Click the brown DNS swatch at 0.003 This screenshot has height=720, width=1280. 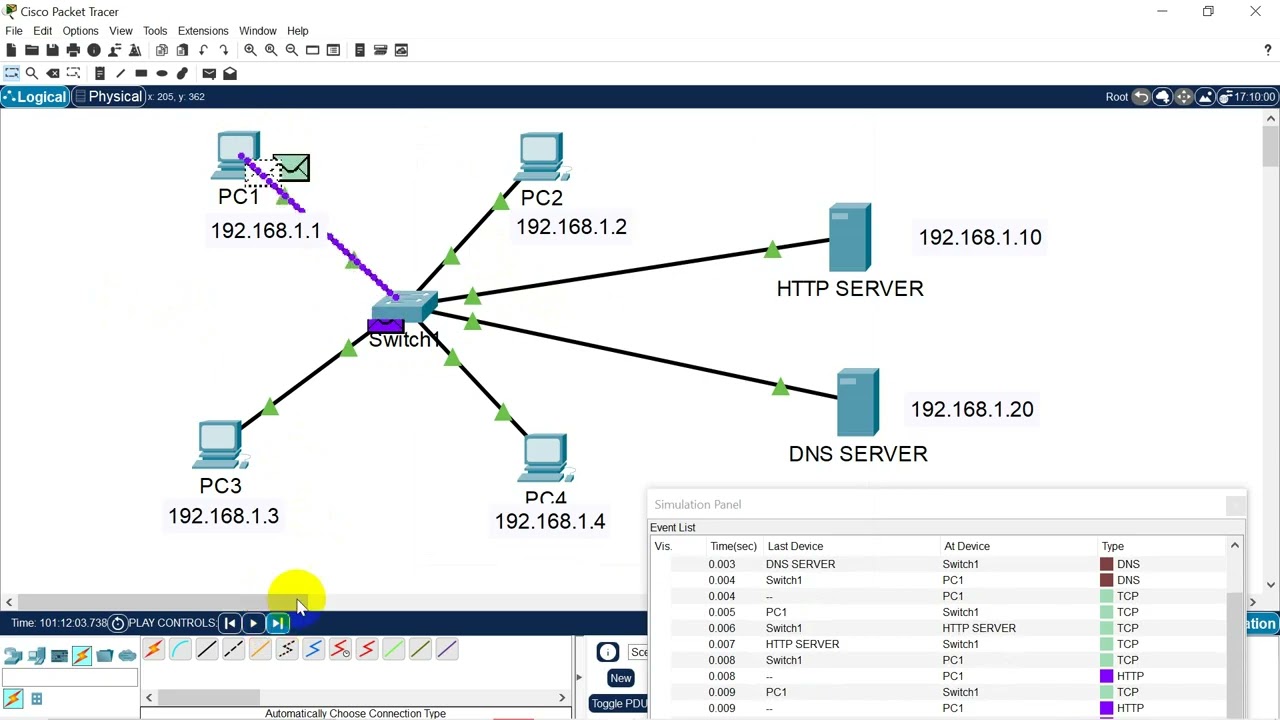(1106, 564)
